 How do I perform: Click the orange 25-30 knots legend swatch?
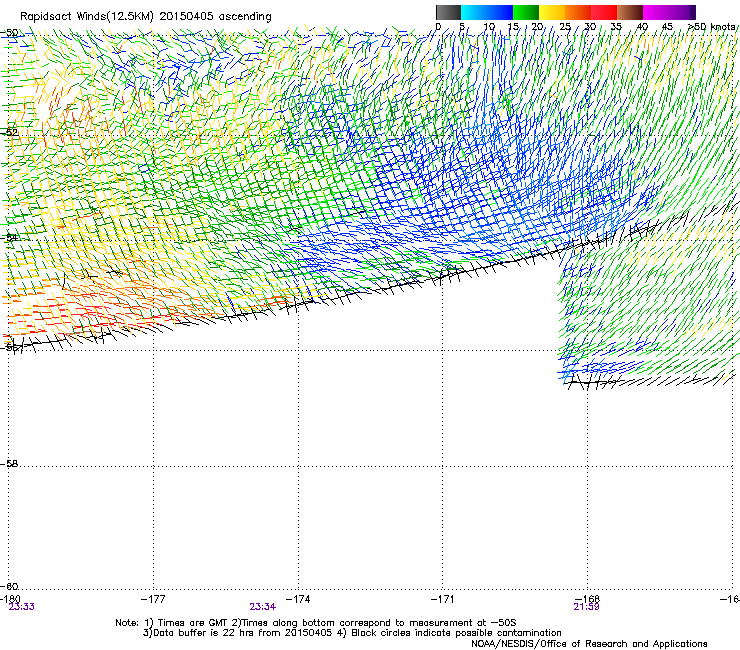(578, 12)
